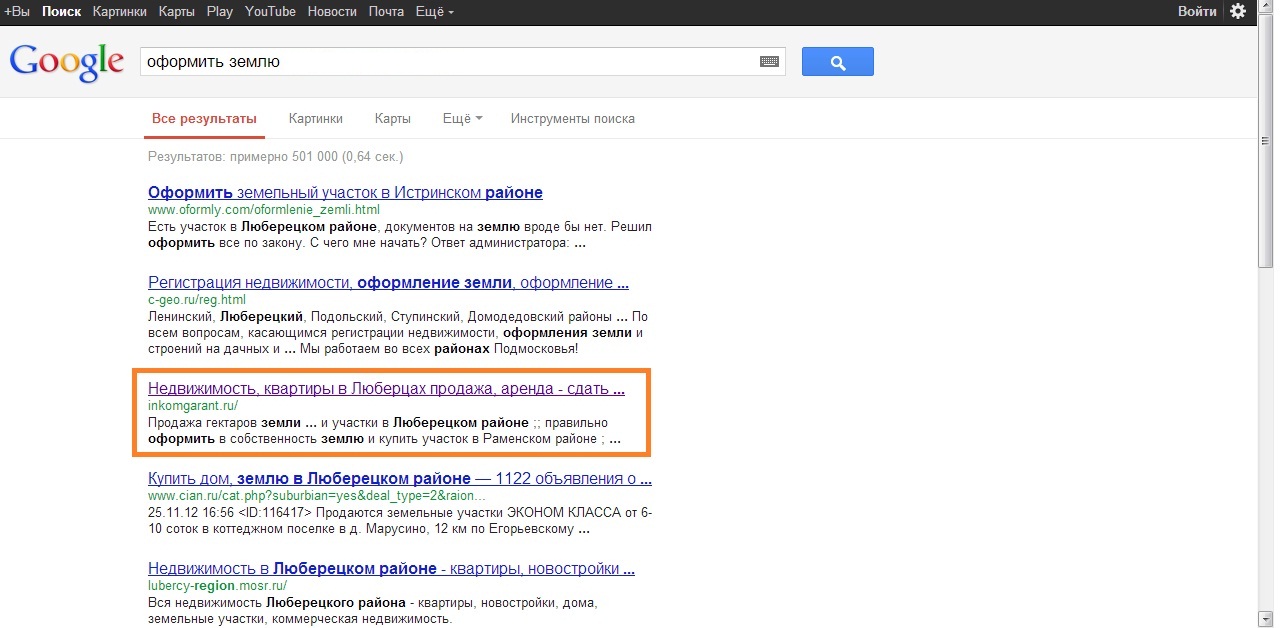1280x628 pixels.
Task: Open Почта in the top bar
Action: point(386,11)
